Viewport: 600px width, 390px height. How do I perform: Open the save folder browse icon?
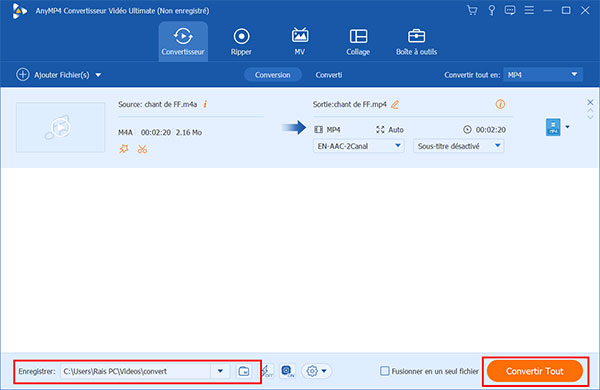[244, 371]
